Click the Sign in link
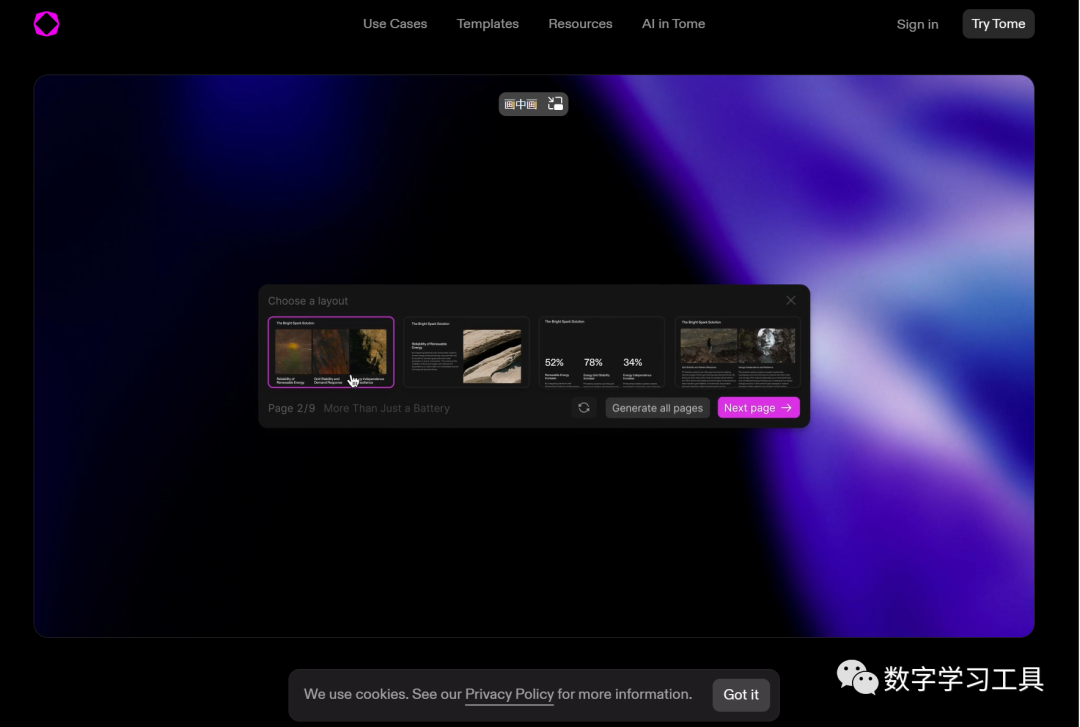1080x727 pixels. (x=917, y=24)
